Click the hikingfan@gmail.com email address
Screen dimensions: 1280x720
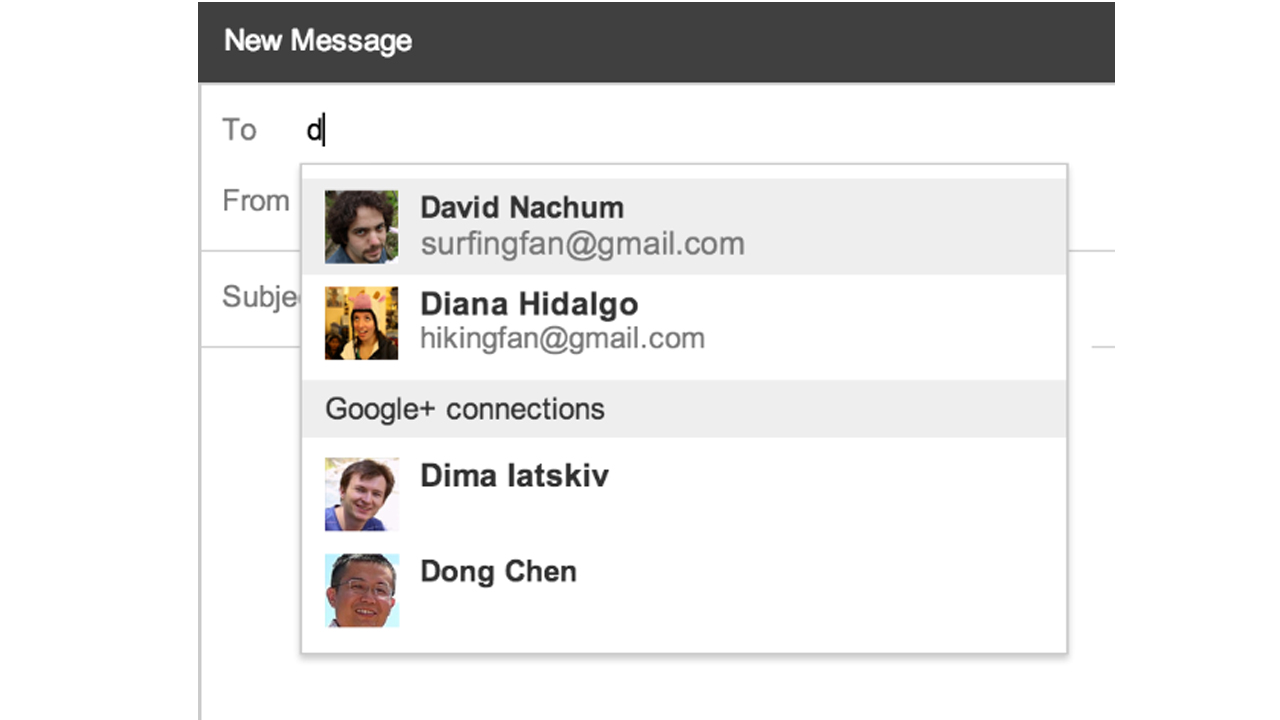click(562, 339)
